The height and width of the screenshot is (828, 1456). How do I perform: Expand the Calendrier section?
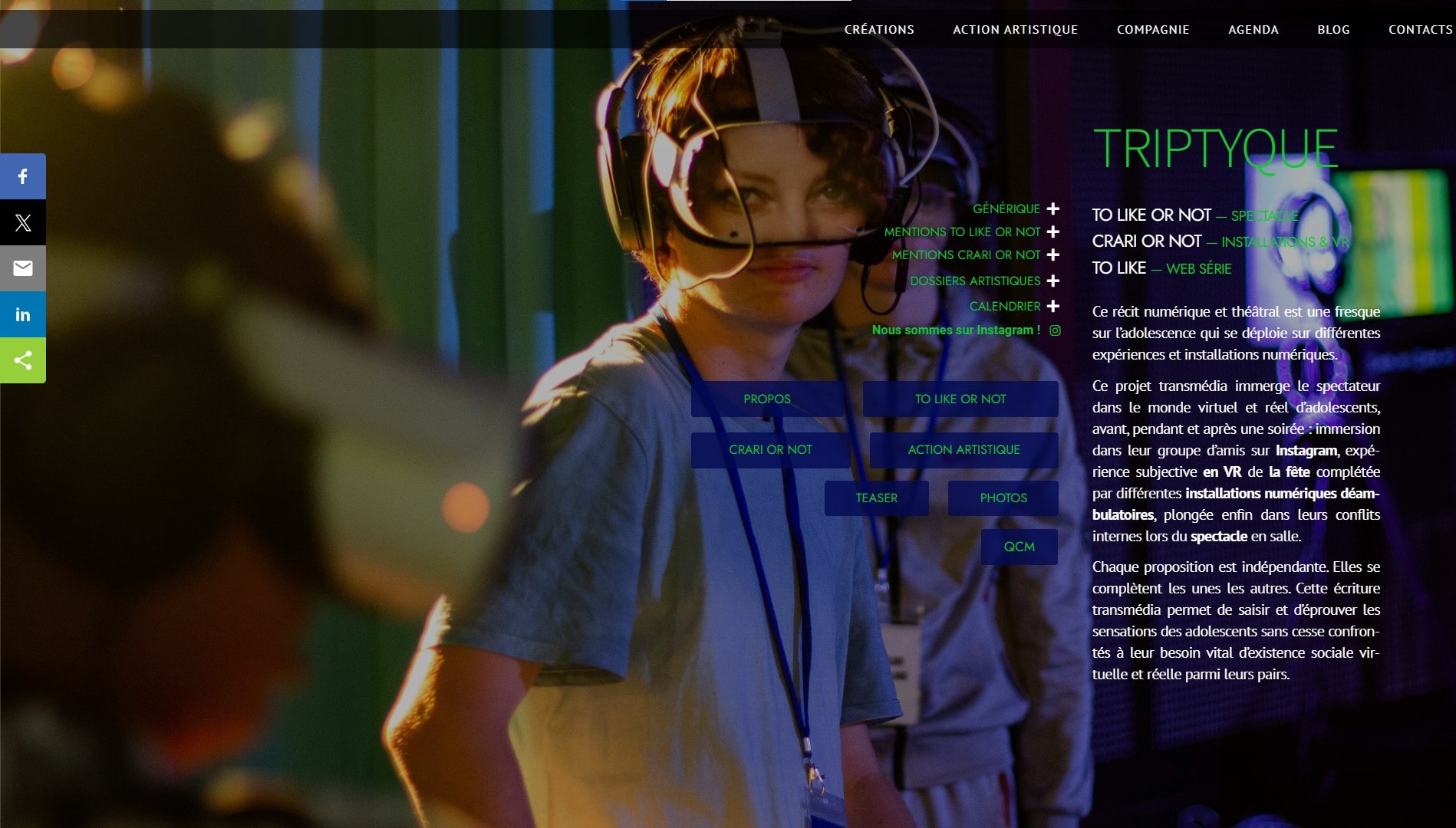[x=1052, y=306]
